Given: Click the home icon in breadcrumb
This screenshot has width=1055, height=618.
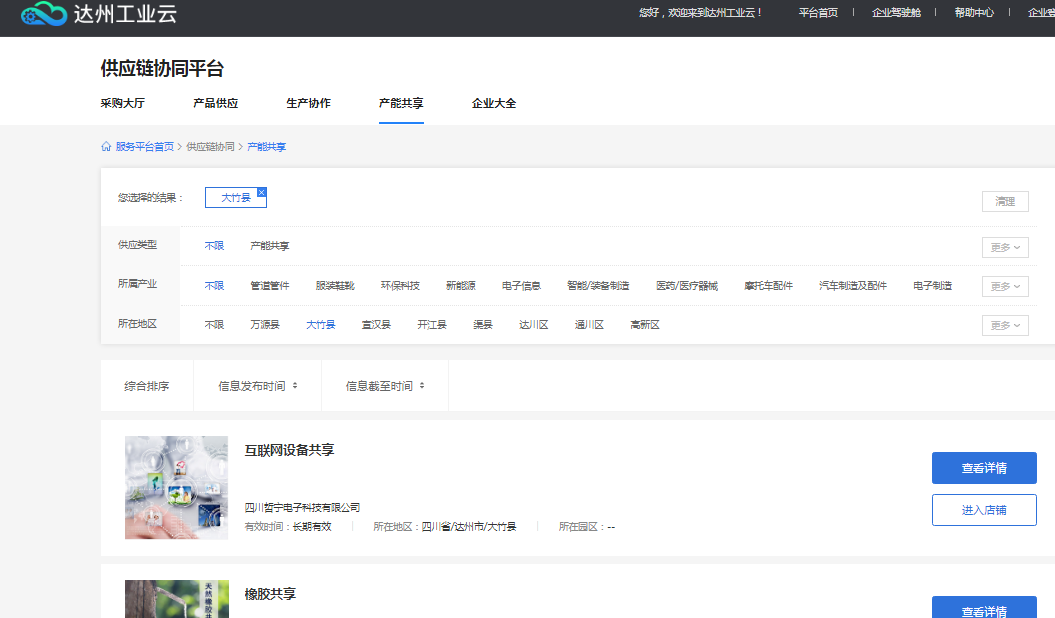Looking at the screenshot, I should (106, 147).
